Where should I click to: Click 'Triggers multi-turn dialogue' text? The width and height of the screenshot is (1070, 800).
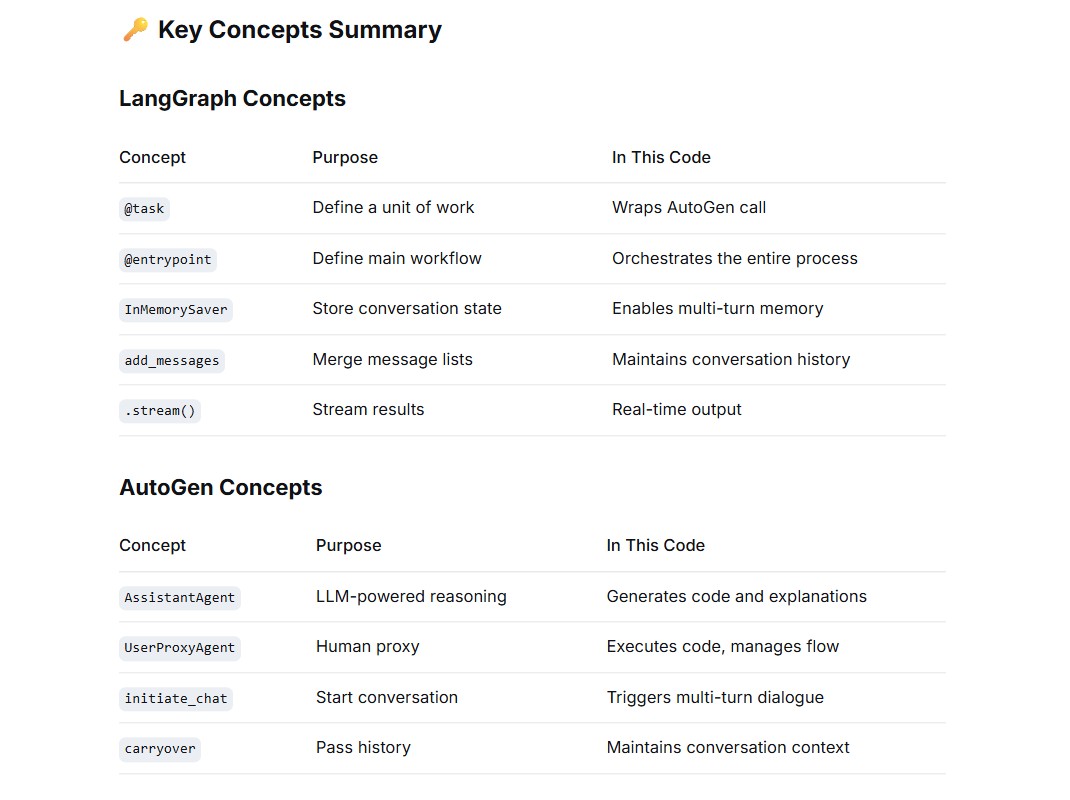click(x=715, y=698)
